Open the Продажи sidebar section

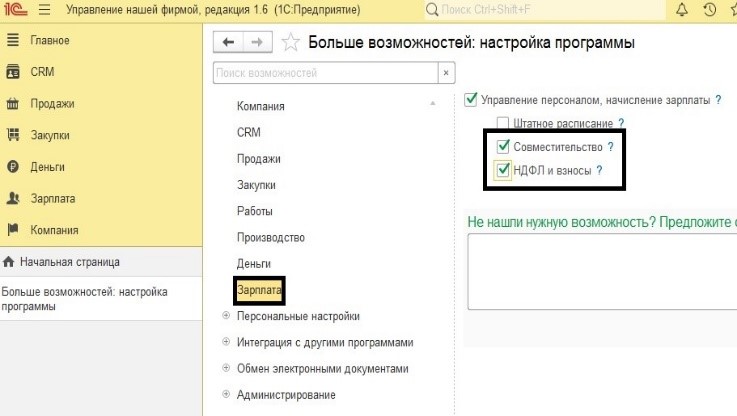pyautogui.click(x=52, y=103)
